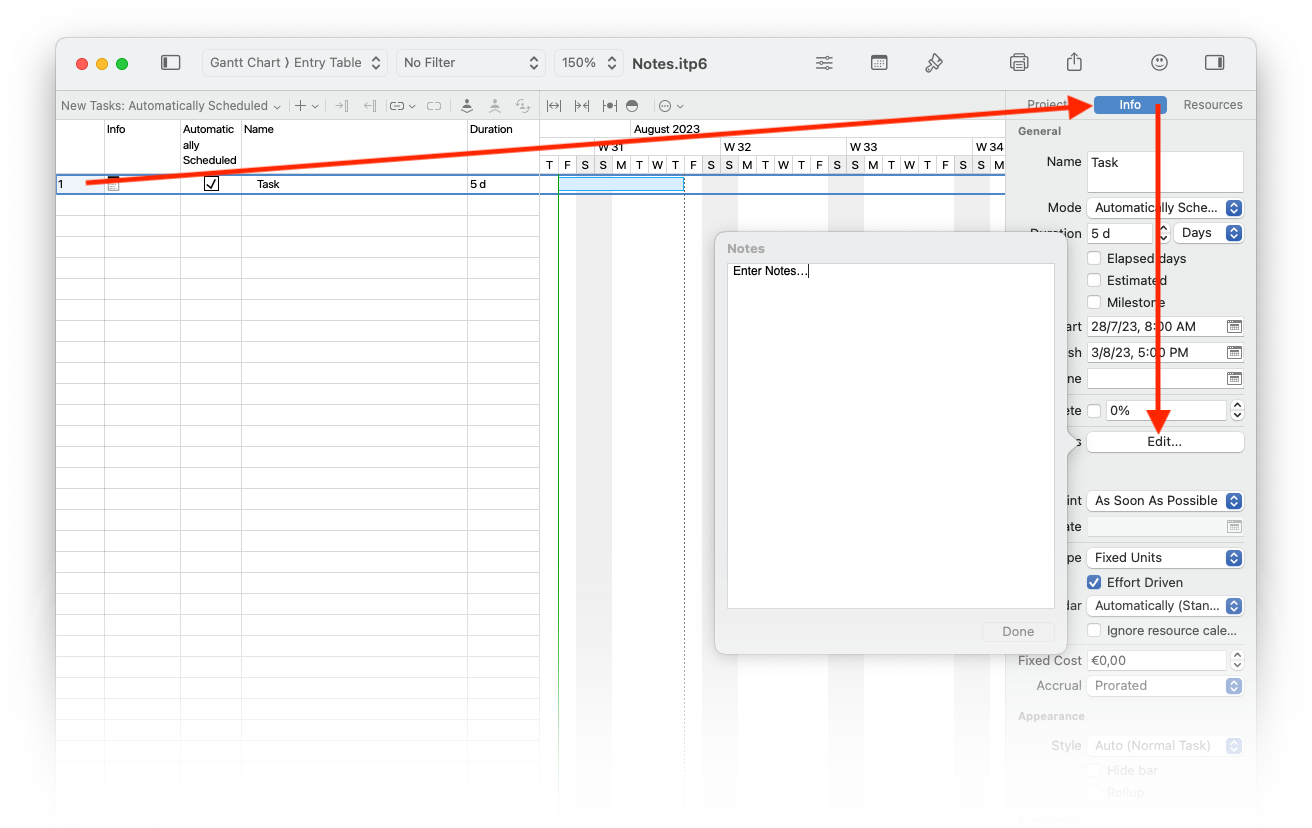Viewport: 1312px width, 828px height.
Task: Open the calendar toolbar icon
Action: pyautogui.click(x=879, y=63)
